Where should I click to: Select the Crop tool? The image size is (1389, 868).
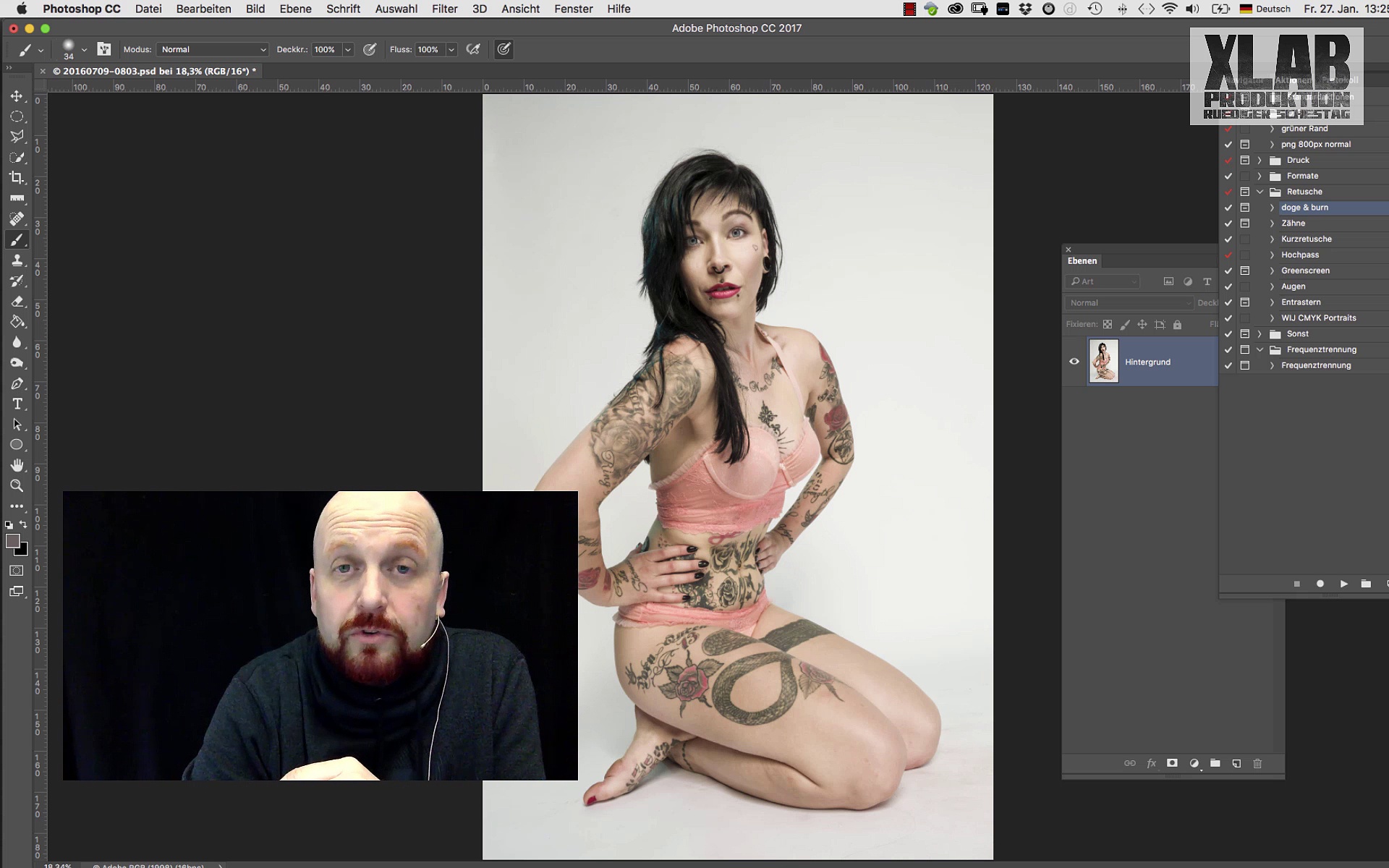coord(17,178)
